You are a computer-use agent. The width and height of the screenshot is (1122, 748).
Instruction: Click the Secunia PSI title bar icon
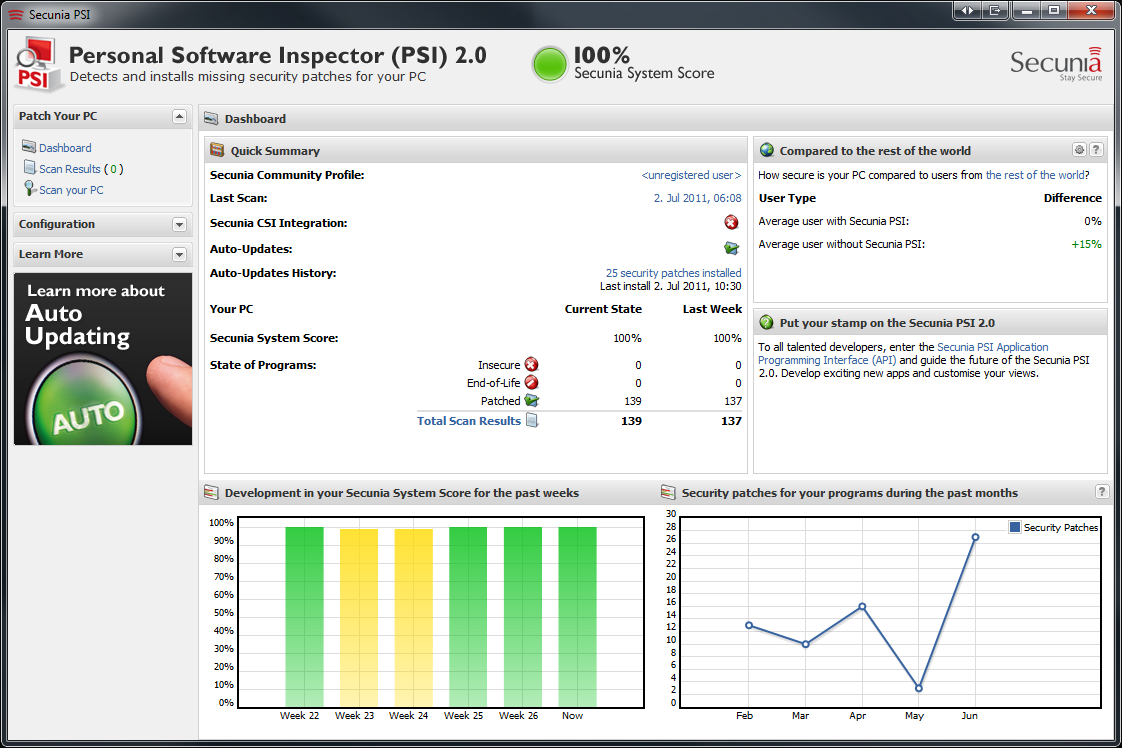(x=16, y=14)
